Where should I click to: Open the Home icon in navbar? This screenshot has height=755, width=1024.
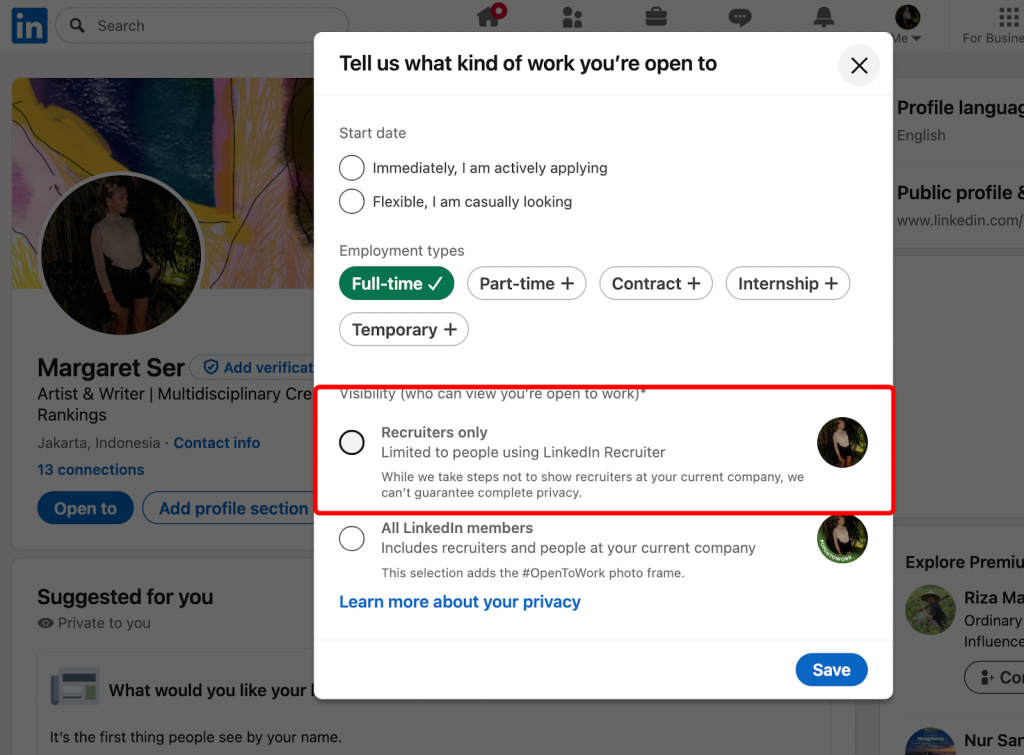coord(489,17)
